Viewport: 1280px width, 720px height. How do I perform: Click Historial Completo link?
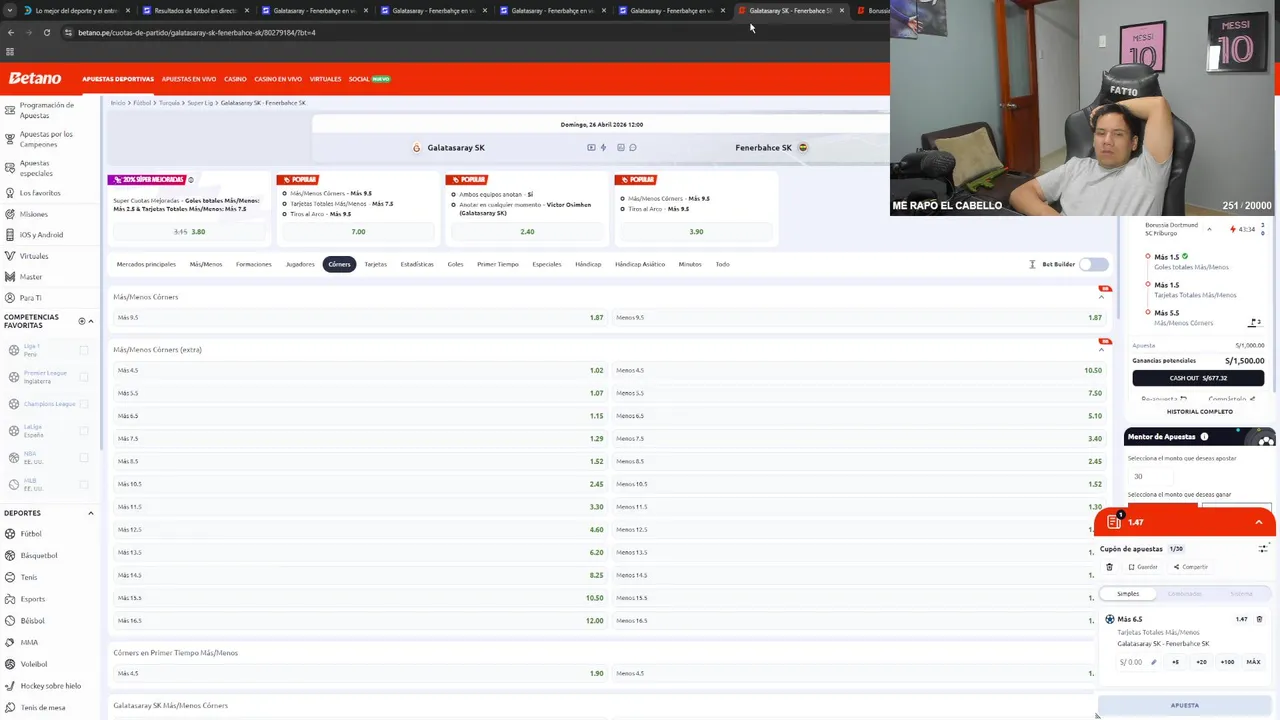(x=1199, y=412)
